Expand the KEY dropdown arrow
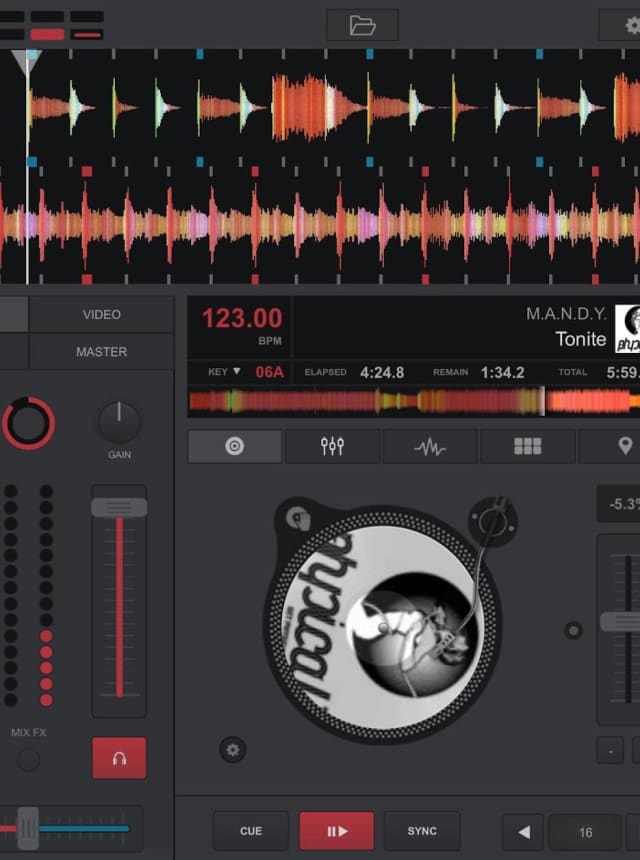 pos(237,372)
